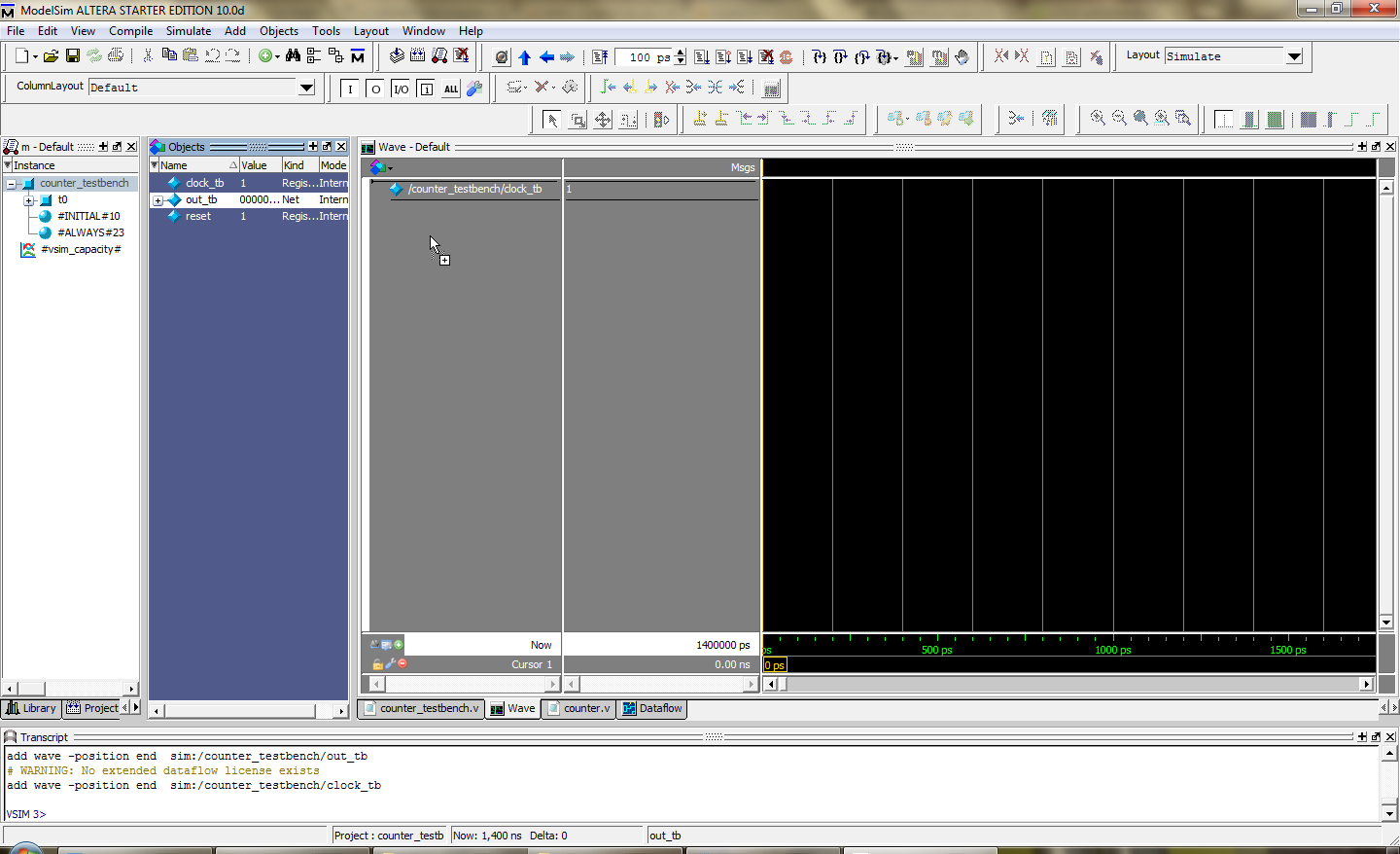
Task: Click the Cut scissors icon
Action: (x=148, y=56)
